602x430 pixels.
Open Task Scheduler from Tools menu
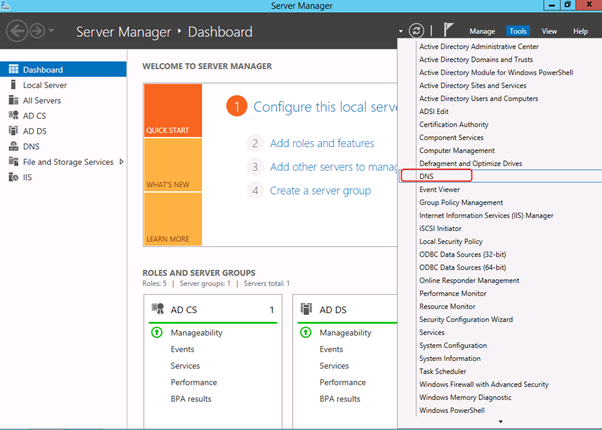pos(443,371)
